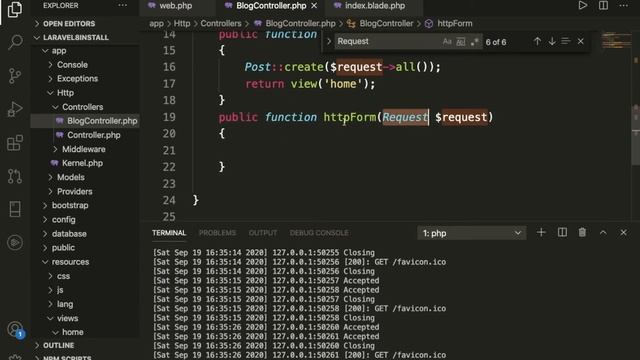Viewport: 640px width, 360px height.
Task: Select 'Controllers' in the breadcrumb path
Action: pos(221,24)
